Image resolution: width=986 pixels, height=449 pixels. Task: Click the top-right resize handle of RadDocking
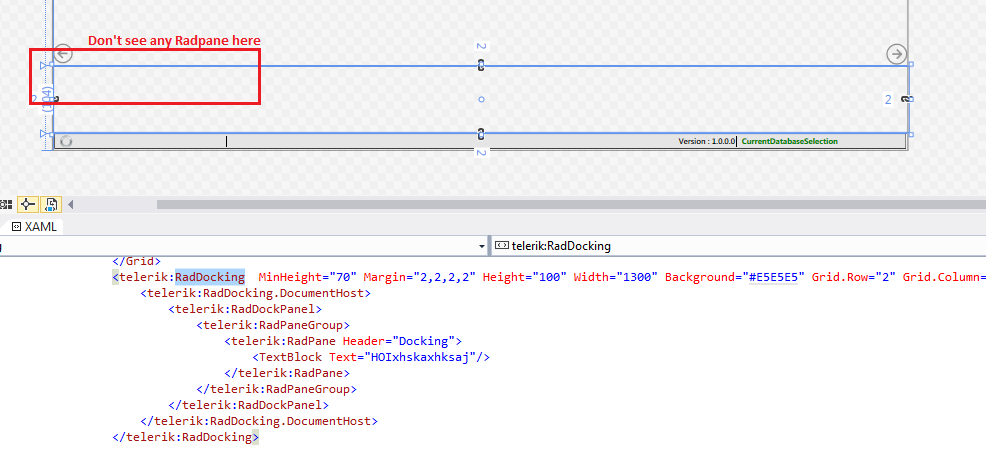911,64
